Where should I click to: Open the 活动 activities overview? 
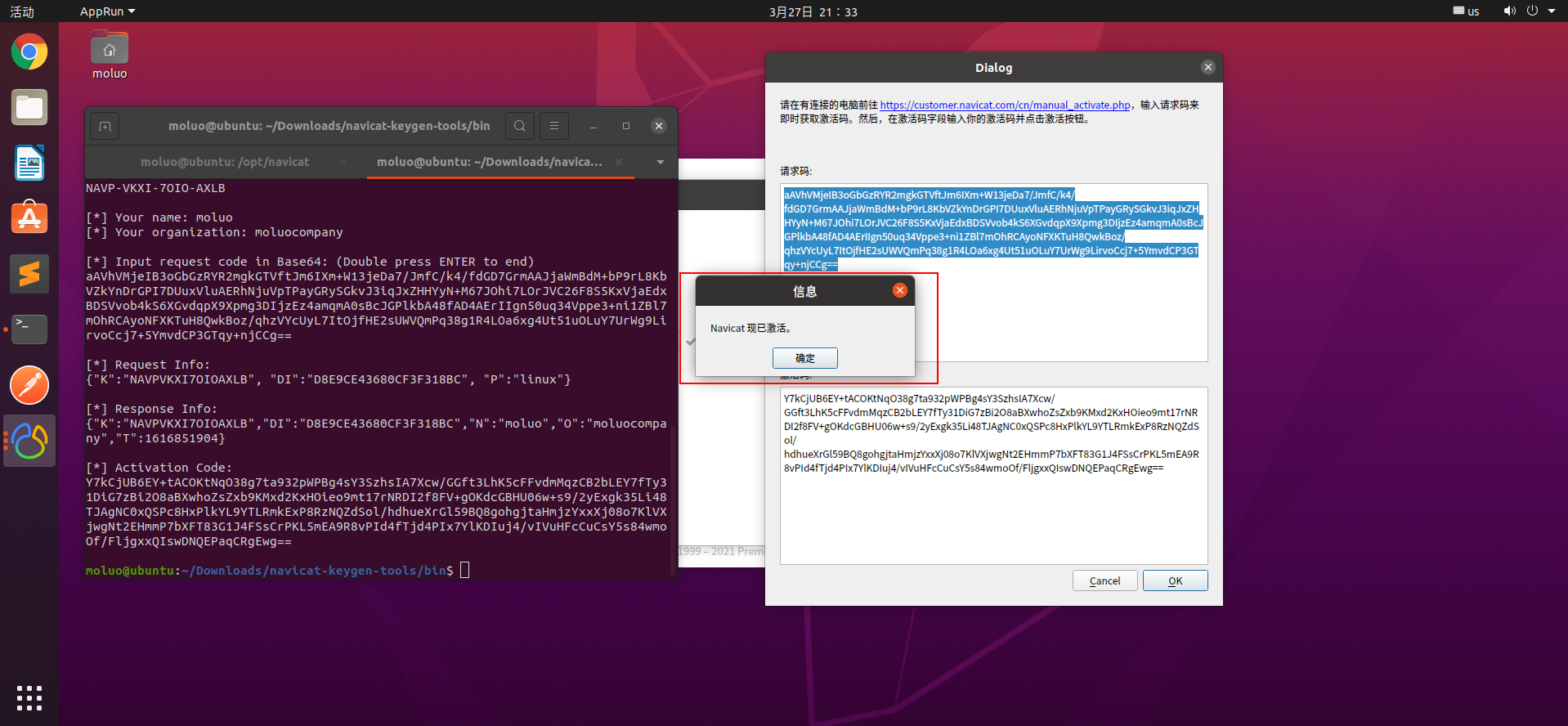pos(22,11)
